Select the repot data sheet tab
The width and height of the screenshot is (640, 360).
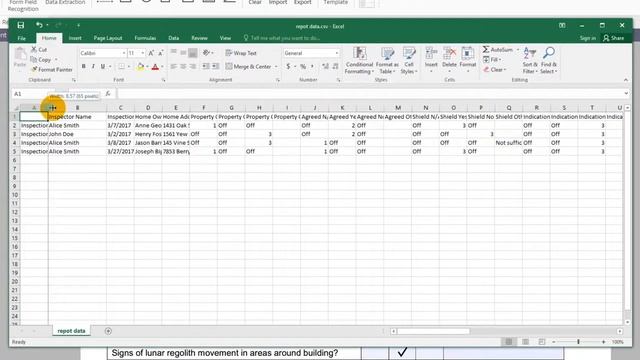[x=71, y=331]
